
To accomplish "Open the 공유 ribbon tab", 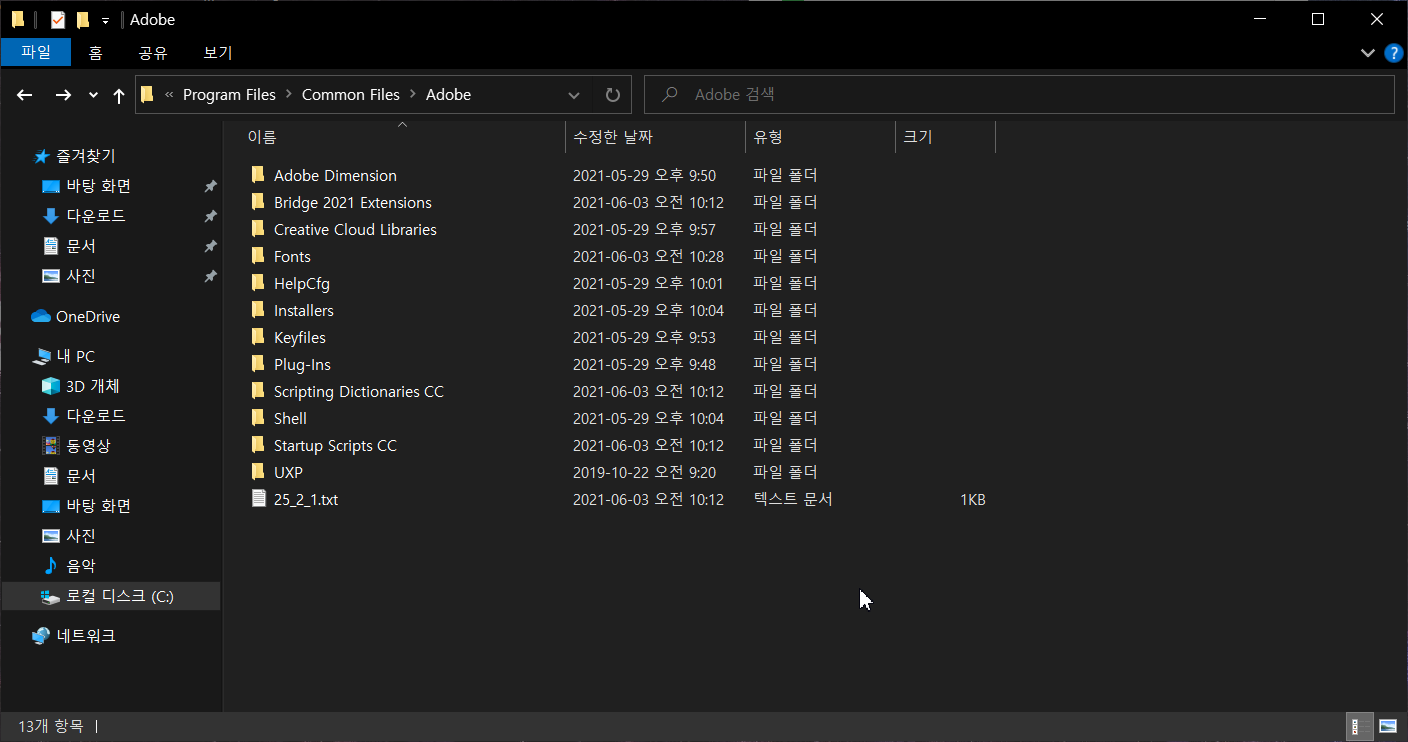I will click(153, 52).
